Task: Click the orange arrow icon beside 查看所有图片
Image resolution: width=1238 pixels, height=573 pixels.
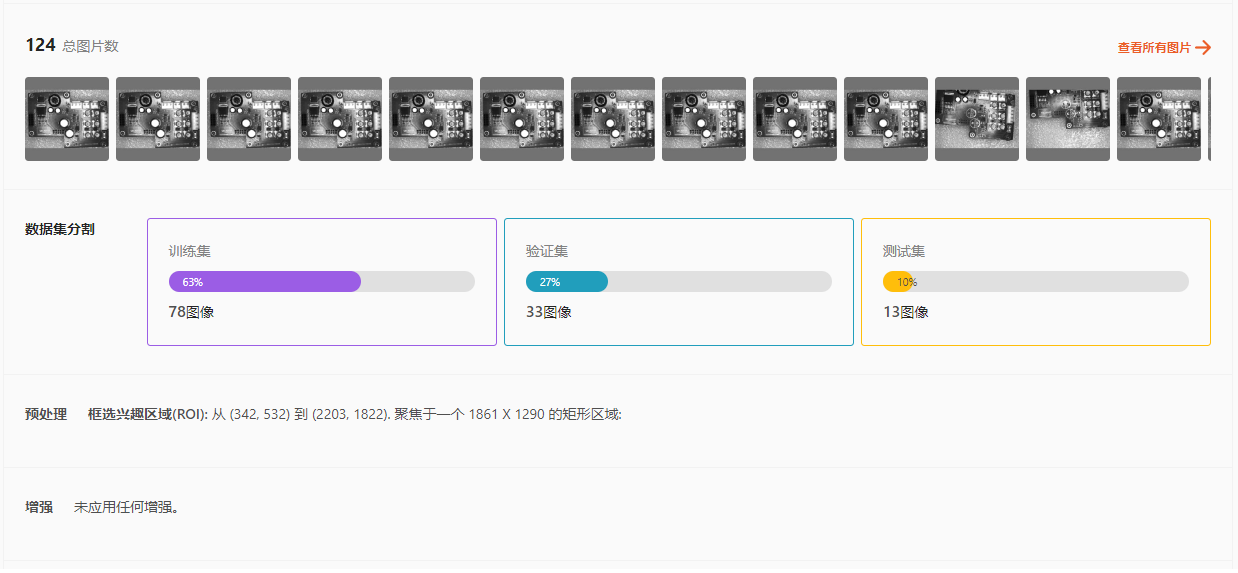Action: click(x=1203, y=47)
